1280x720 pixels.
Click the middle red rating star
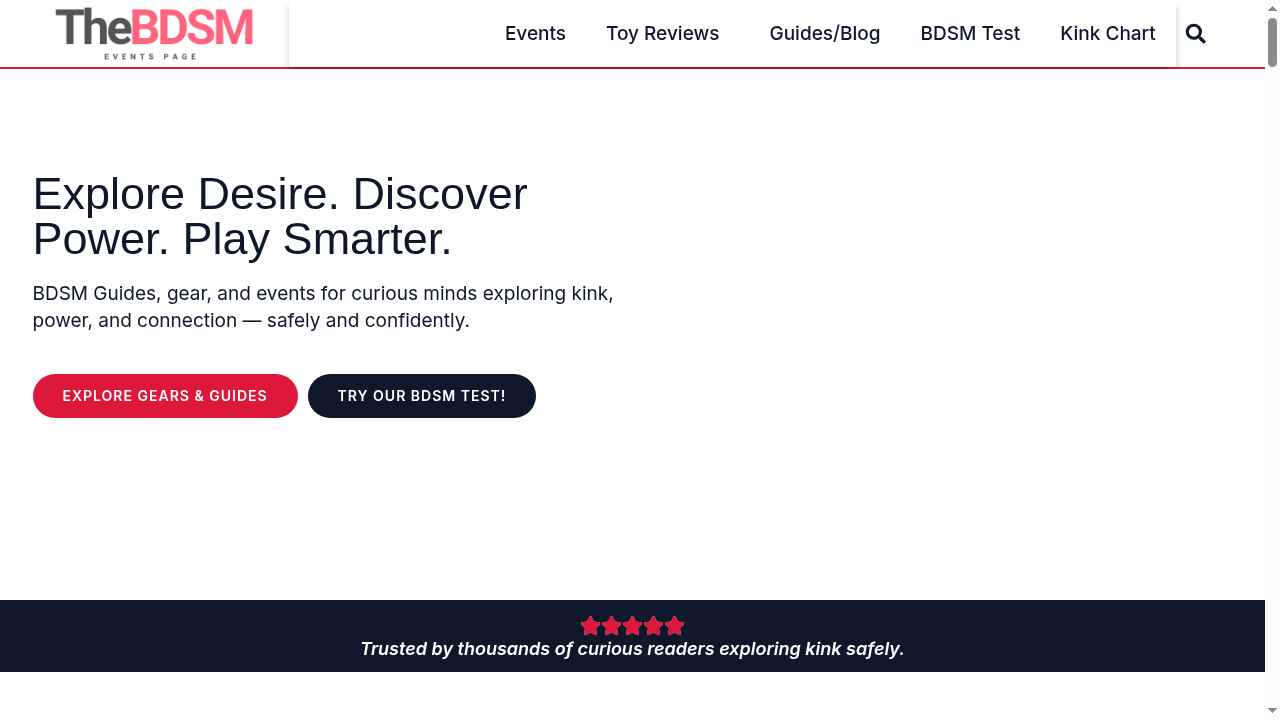click(x=632, y=626)
